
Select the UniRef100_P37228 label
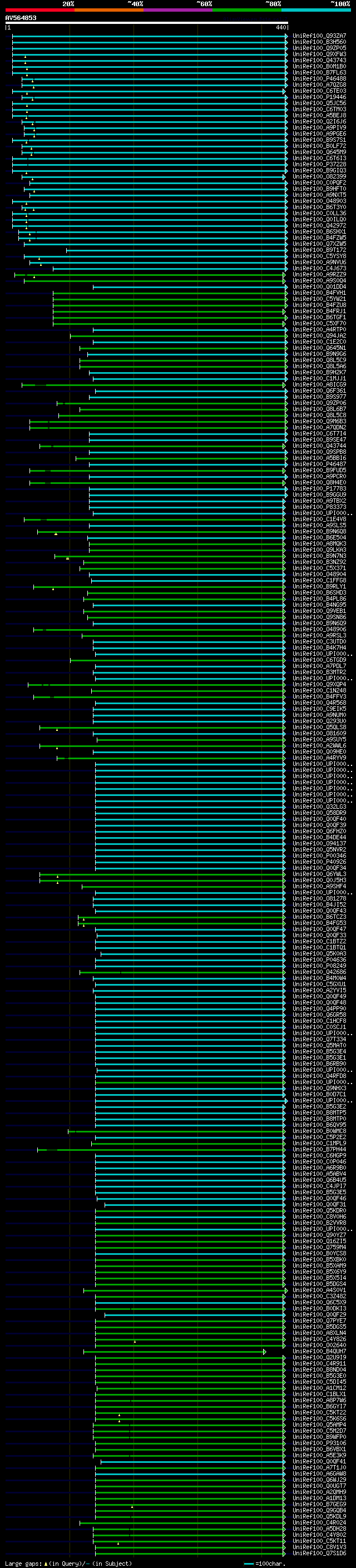319,164
